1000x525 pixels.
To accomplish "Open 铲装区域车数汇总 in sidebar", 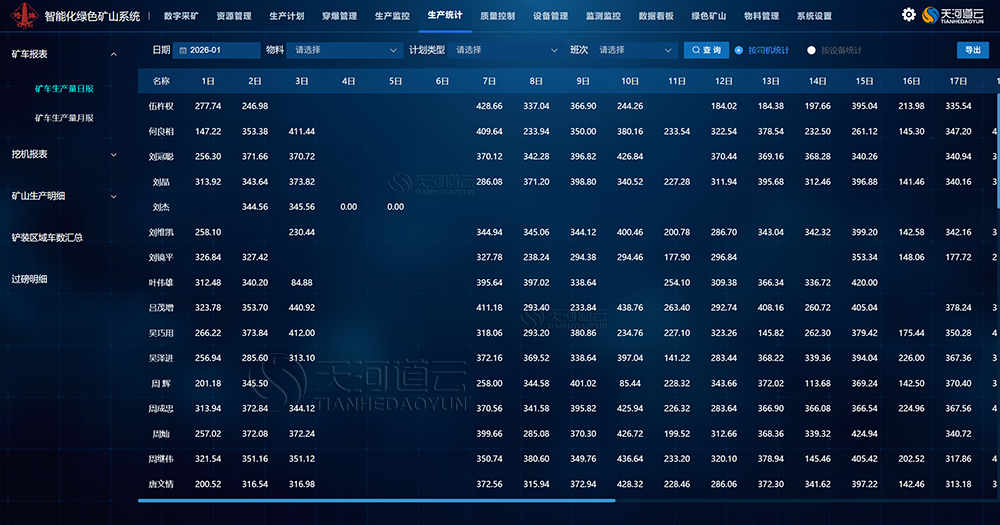I will 47,238.
